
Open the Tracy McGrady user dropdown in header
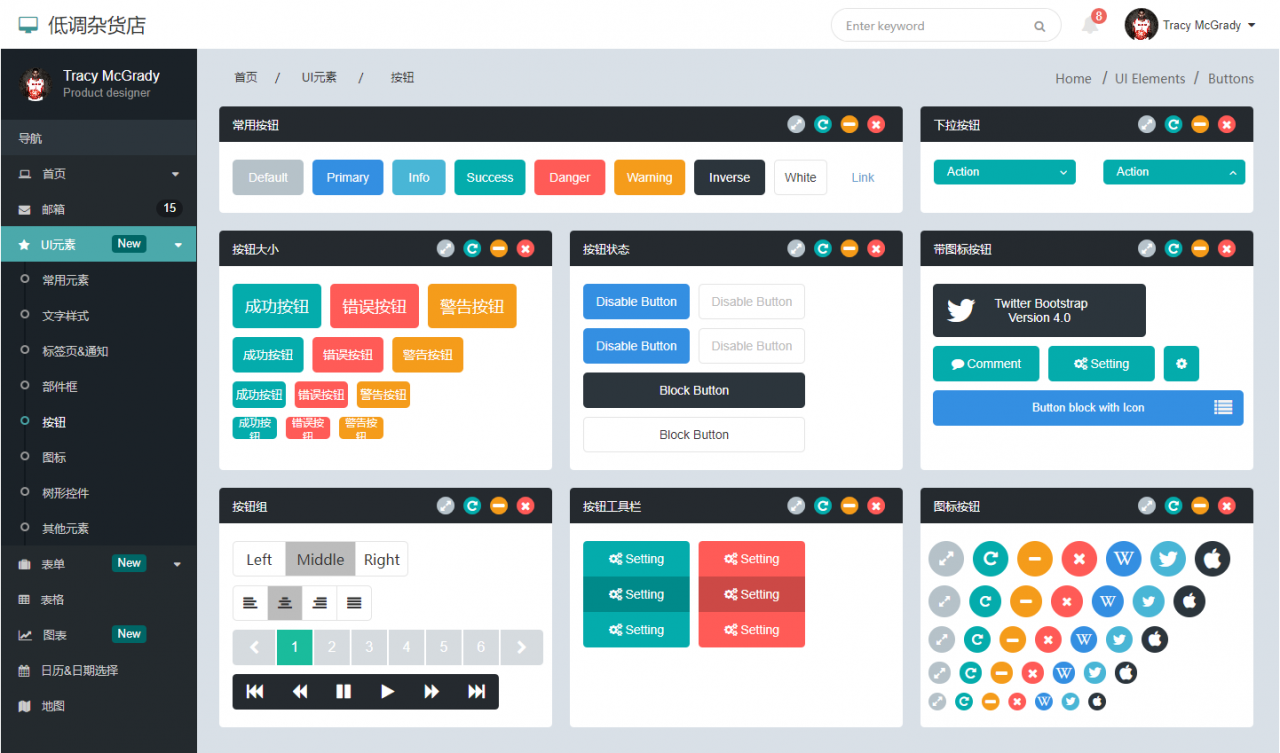click(x=1209, y=25)
